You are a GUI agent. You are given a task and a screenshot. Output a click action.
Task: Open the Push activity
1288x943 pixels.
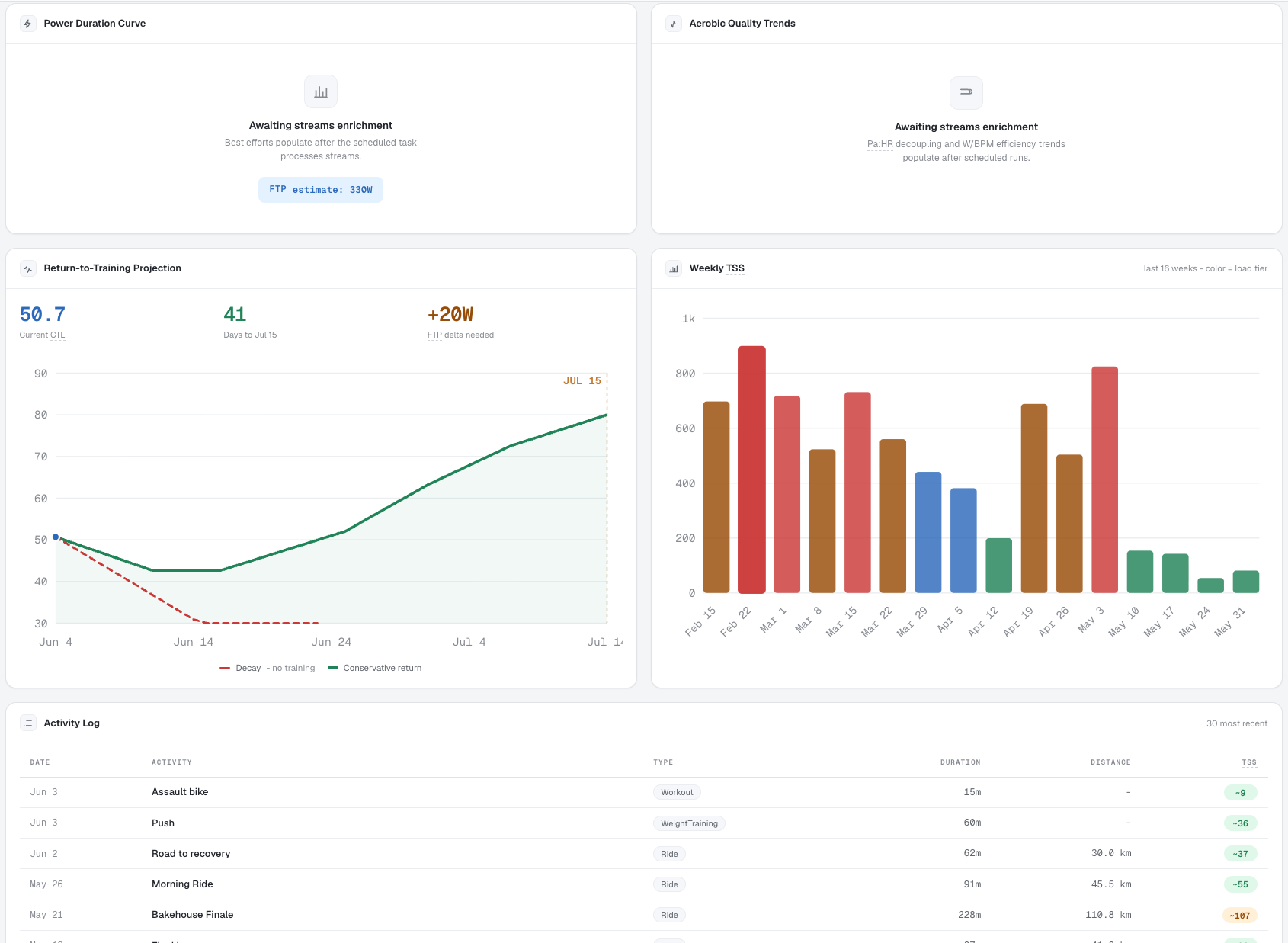pyautogui.click(x=163, y=823)
